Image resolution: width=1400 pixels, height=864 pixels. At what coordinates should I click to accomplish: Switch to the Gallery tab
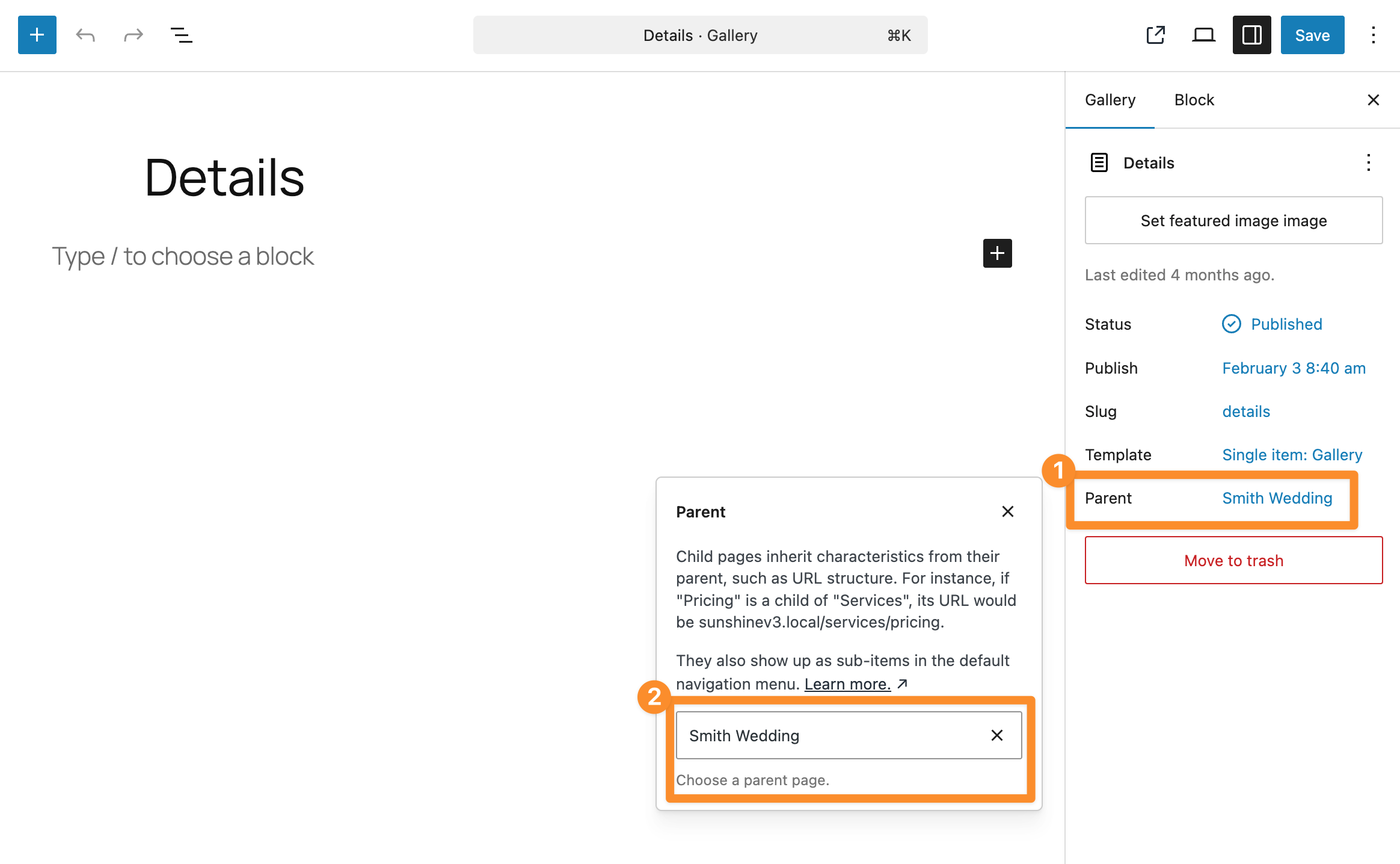tap(1110, 100)
